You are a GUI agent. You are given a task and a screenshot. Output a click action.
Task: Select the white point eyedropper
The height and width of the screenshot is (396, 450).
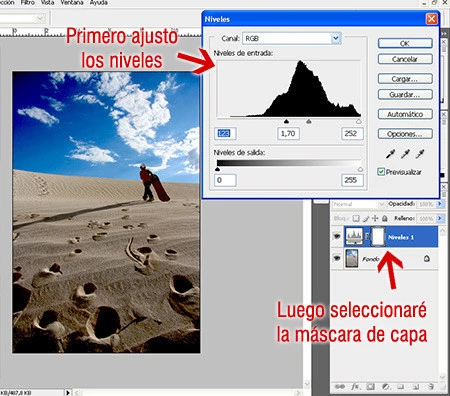click(x=420, y=154)
